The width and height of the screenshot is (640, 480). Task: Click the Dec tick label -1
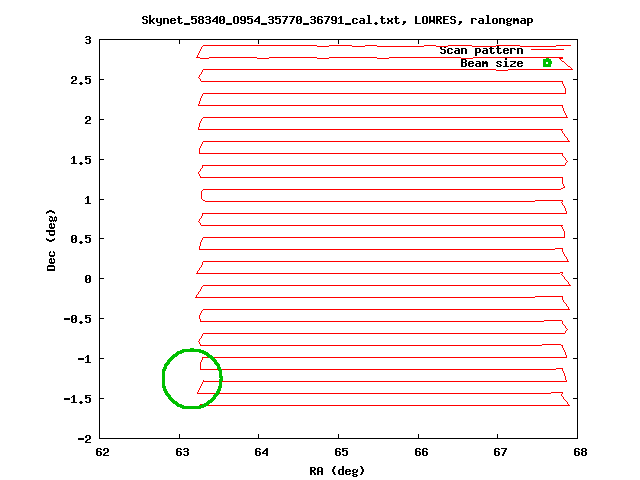tap(84, 359)
